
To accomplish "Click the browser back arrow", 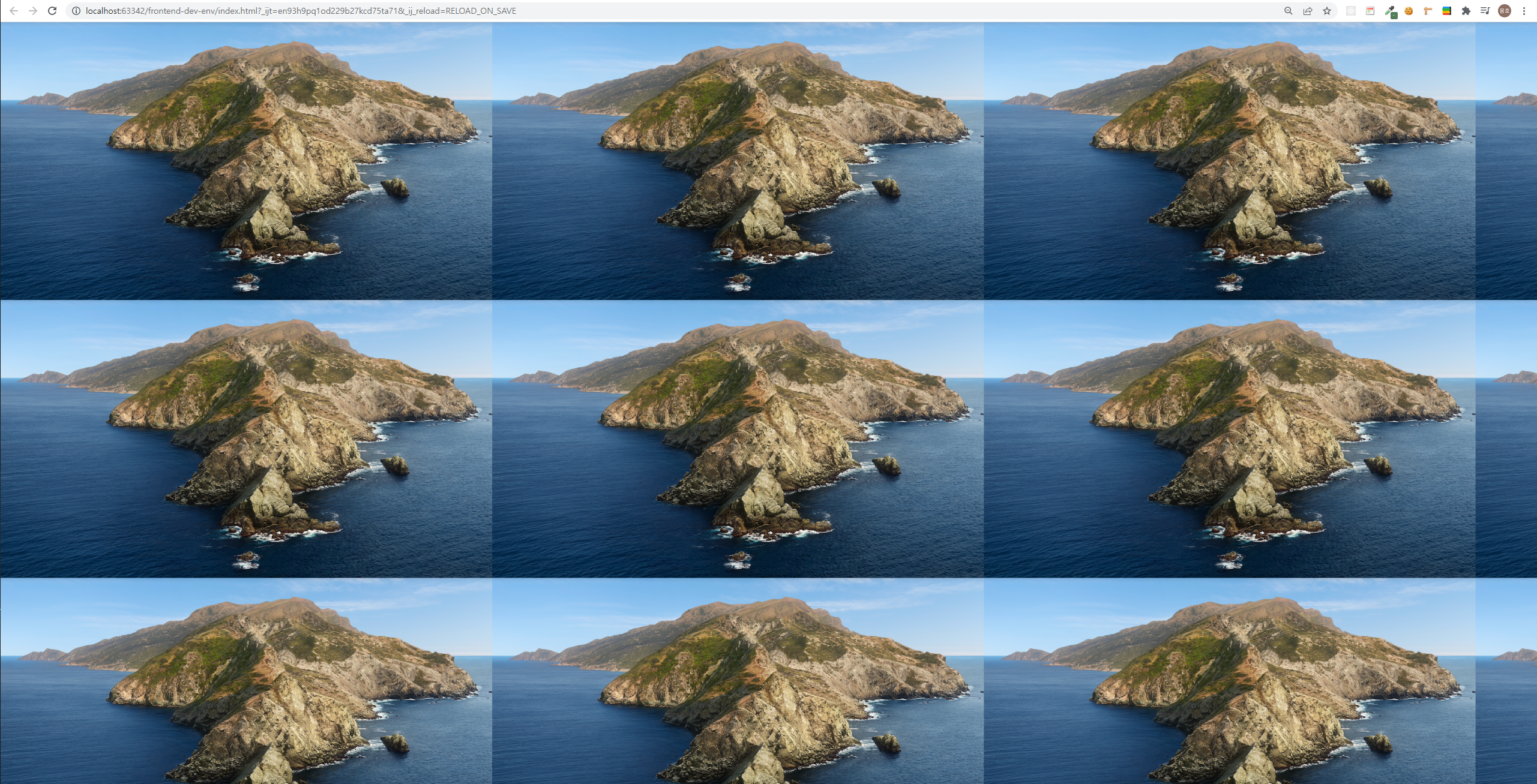I will [x=14, y=11].
